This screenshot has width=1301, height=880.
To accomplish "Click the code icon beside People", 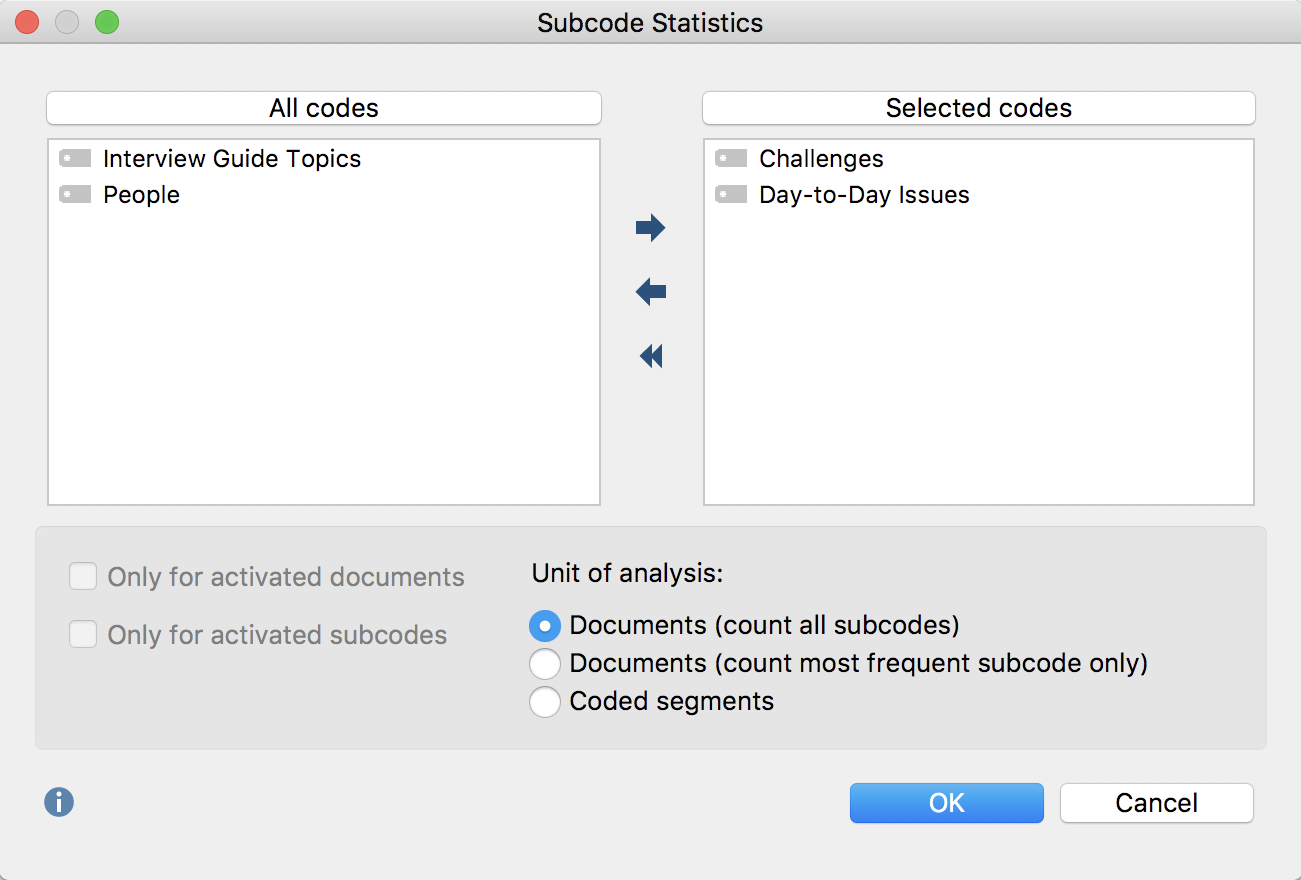I will tap(75, 194).
